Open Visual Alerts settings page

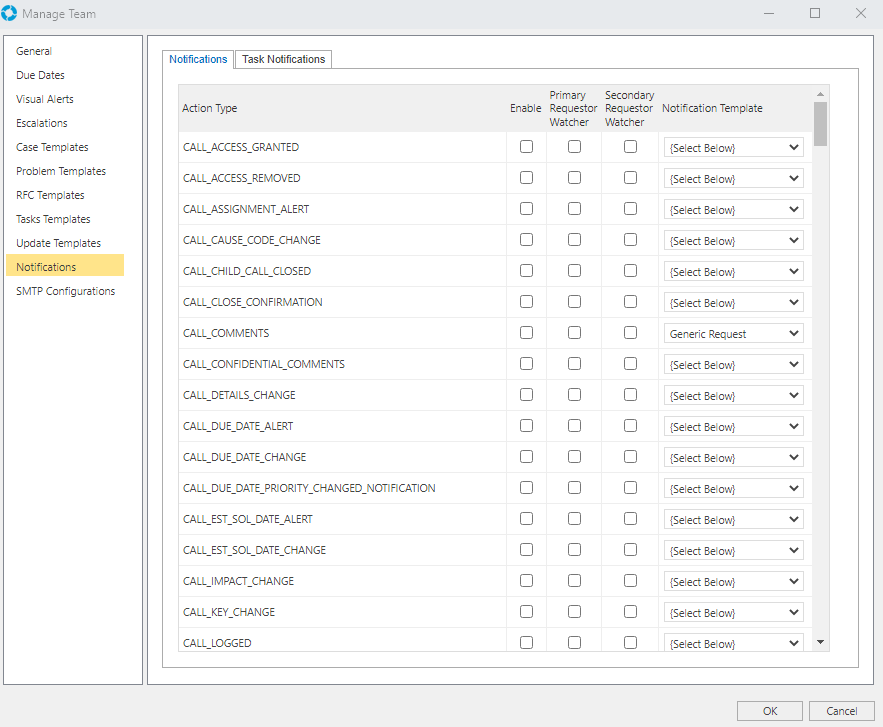tap(45, 99)
